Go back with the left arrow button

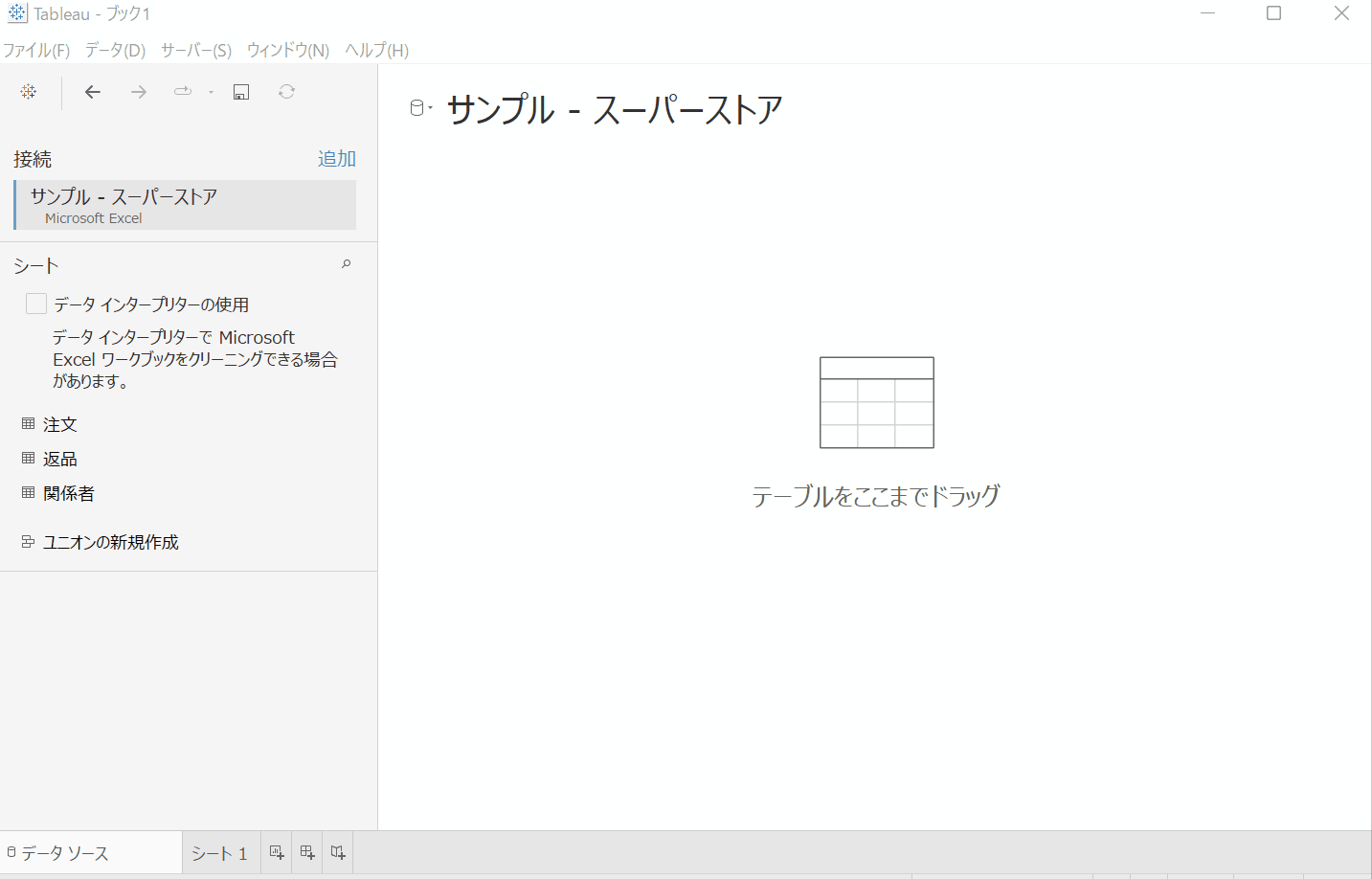coord(93,92)
